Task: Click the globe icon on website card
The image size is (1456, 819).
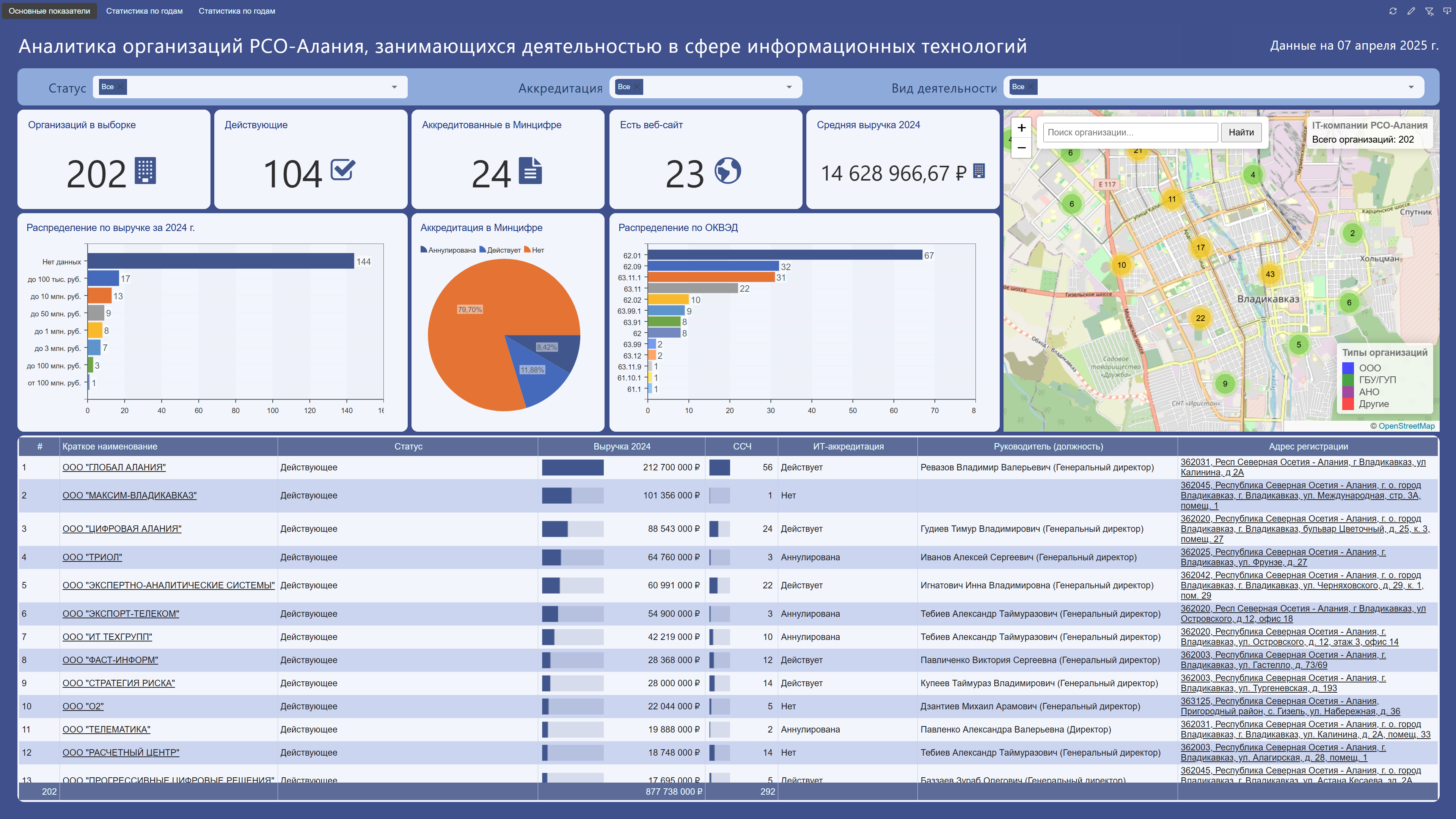Action: (727, 171)
